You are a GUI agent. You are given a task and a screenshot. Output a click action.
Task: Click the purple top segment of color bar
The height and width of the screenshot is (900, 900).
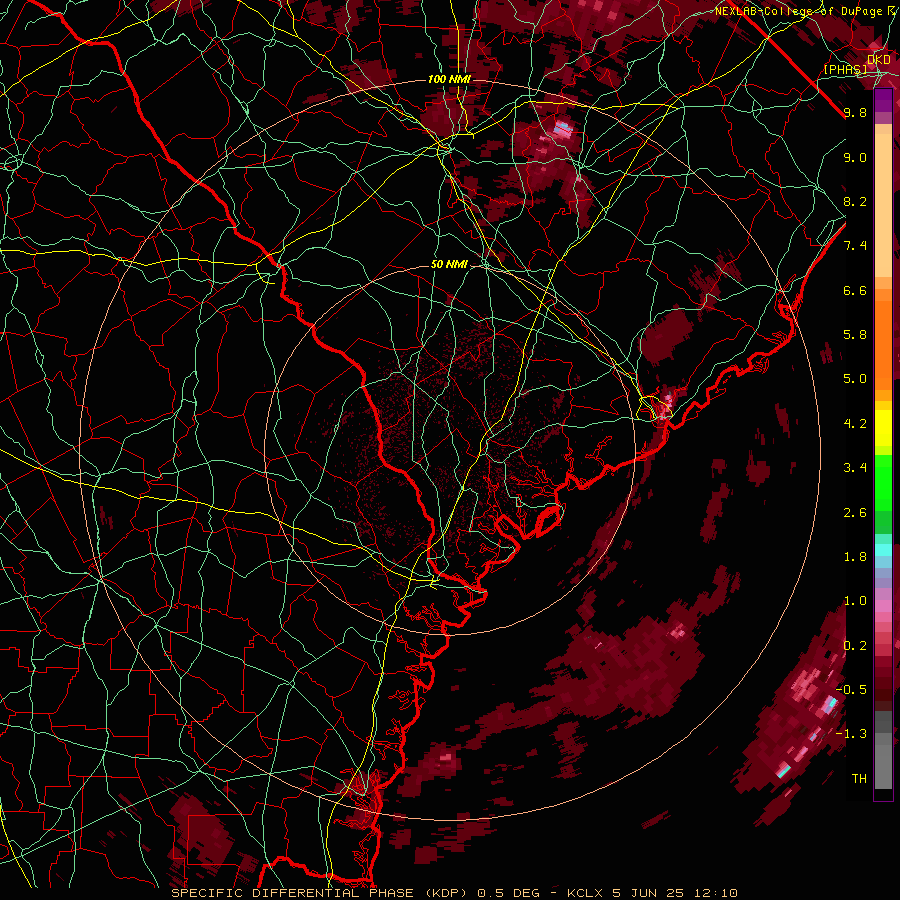883,100
